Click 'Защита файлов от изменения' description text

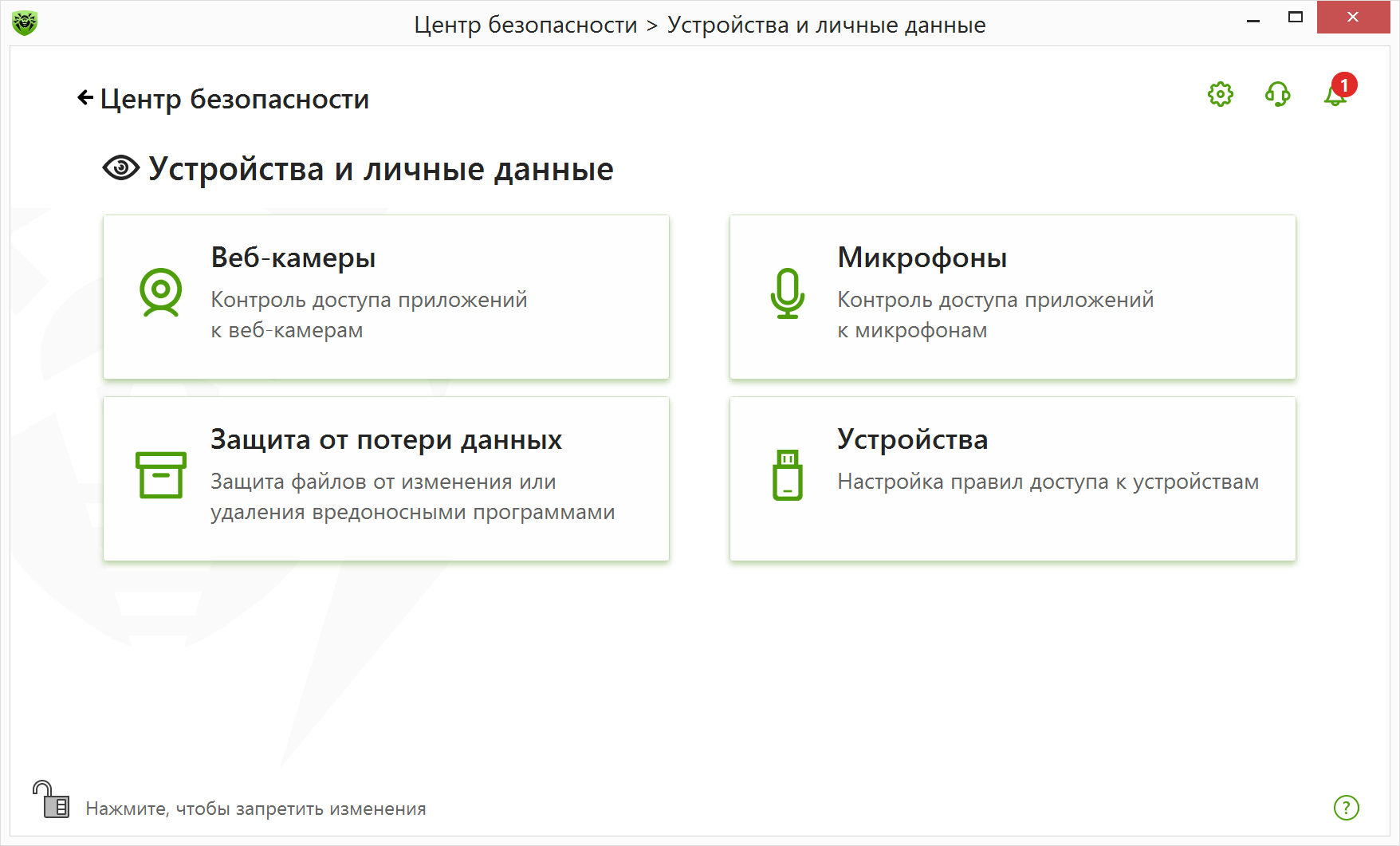(413, 497)
